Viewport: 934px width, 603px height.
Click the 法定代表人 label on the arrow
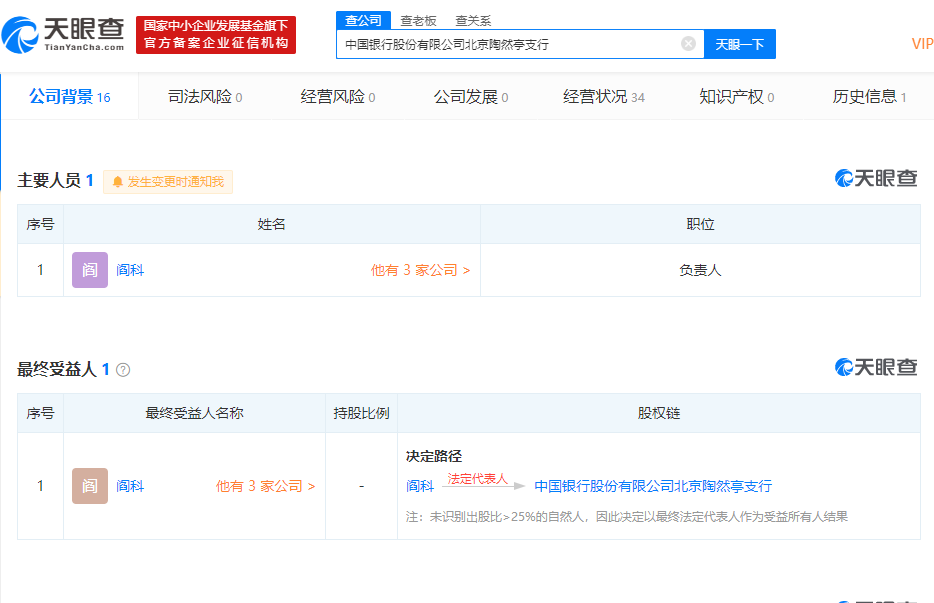pos(477,478)
